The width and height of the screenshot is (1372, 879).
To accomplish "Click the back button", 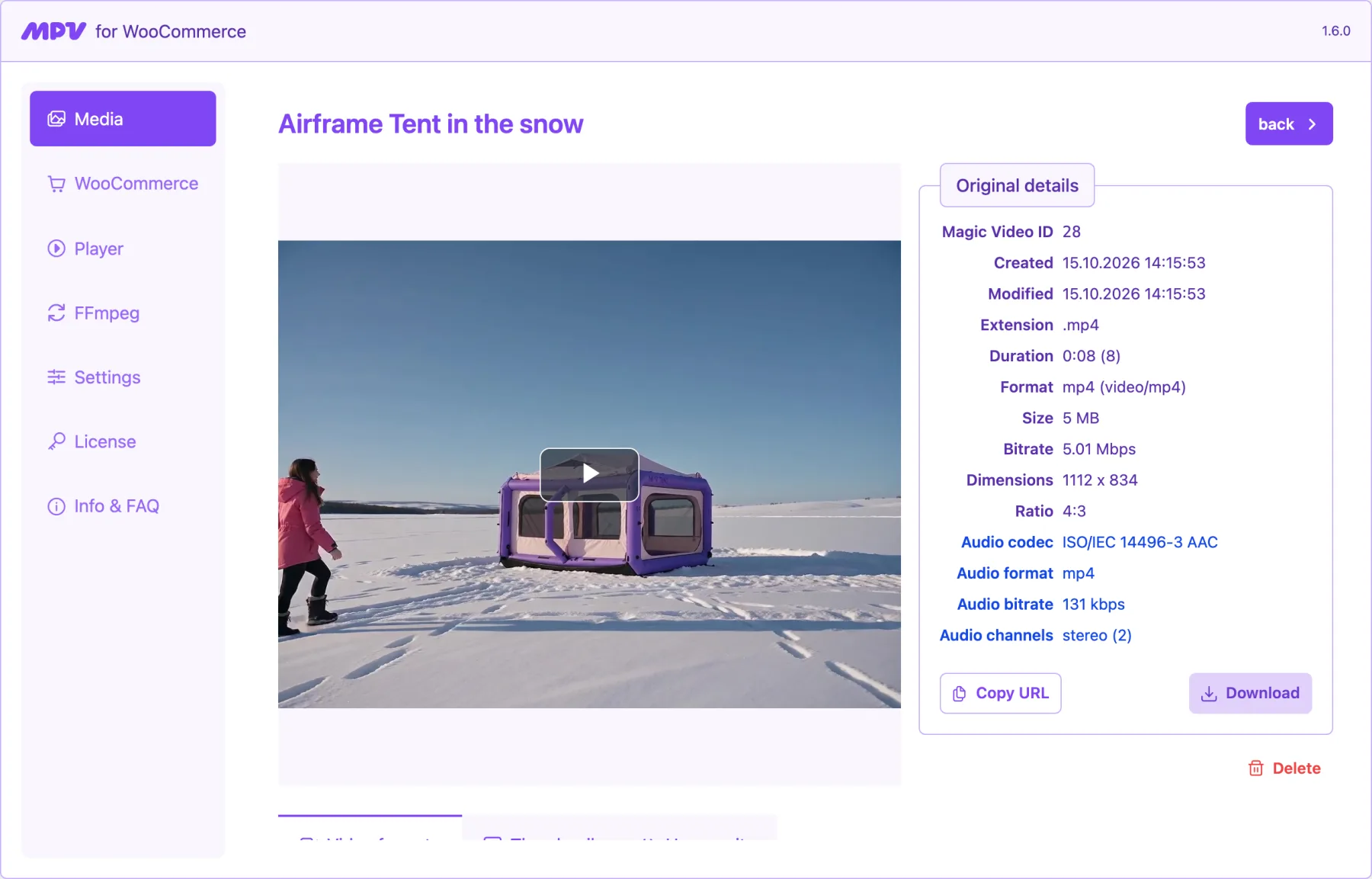I will [x=1289, y=124].
